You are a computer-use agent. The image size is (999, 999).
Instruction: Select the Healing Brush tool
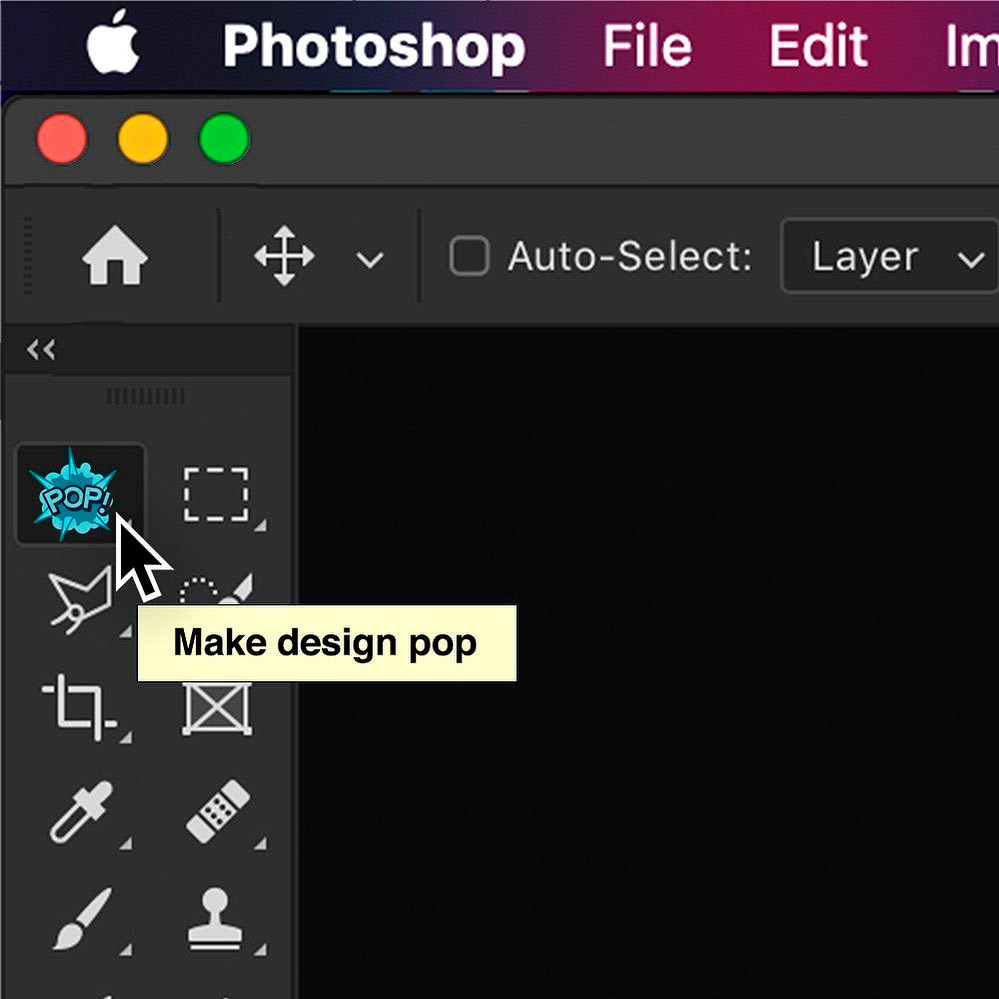click(218, 812)
